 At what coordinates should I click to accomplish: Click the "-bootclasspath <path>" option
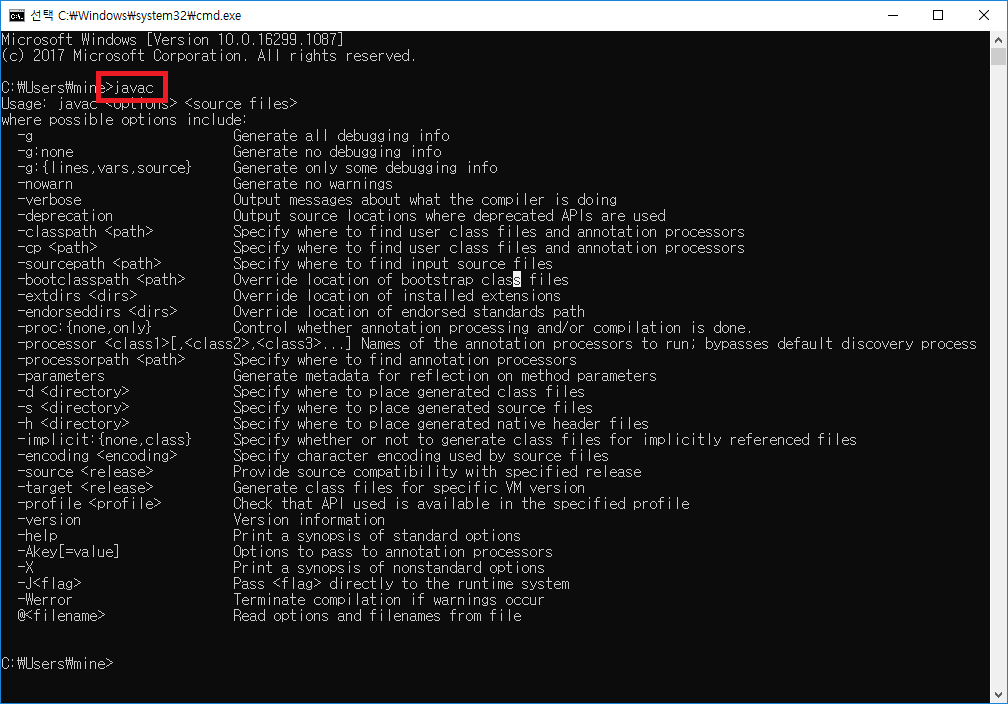tap(102, 280)
